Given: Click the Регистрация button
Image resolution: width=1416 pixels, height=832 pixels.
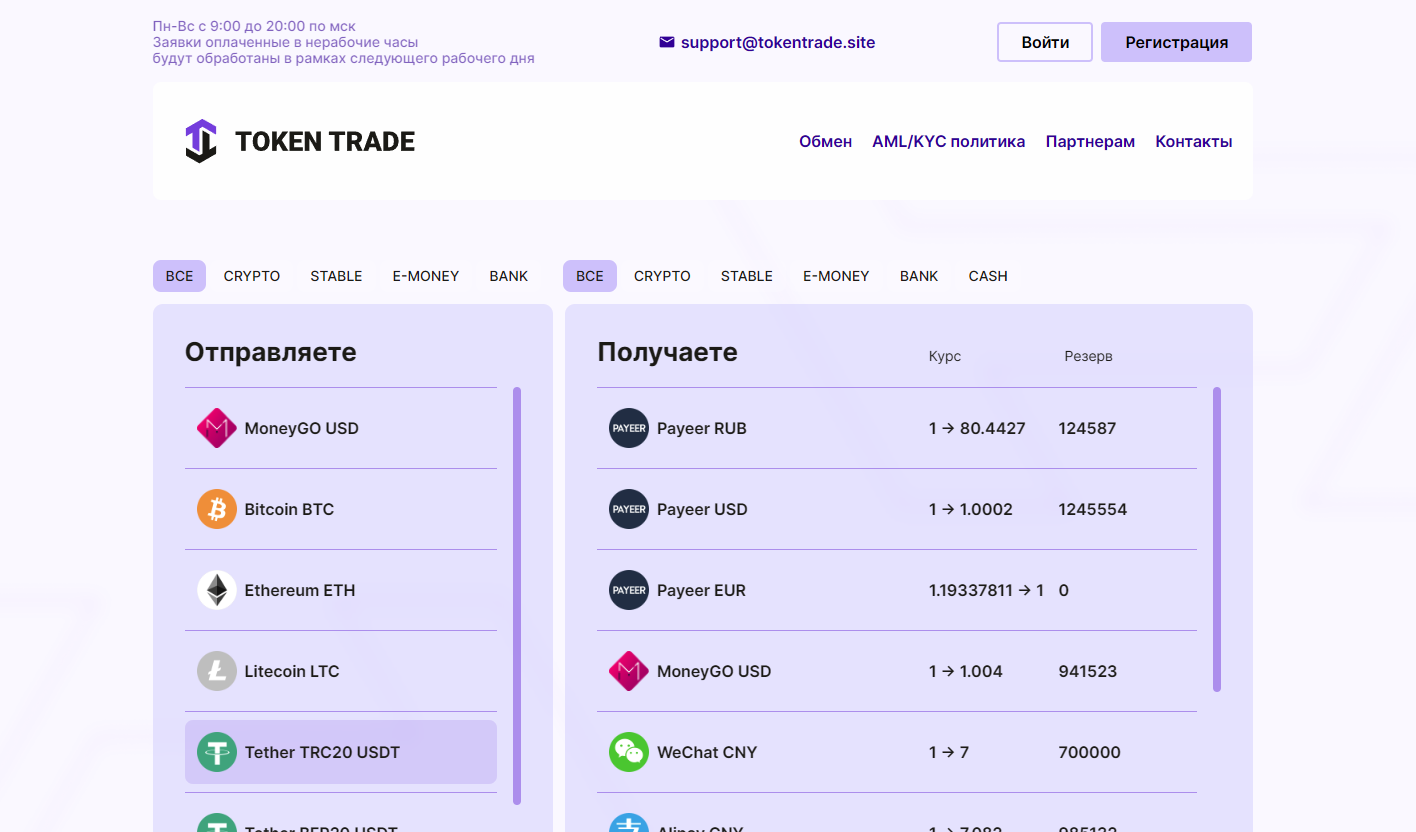Looking at the screenshot, I should pyautogui.click(x=1176, y=42).
